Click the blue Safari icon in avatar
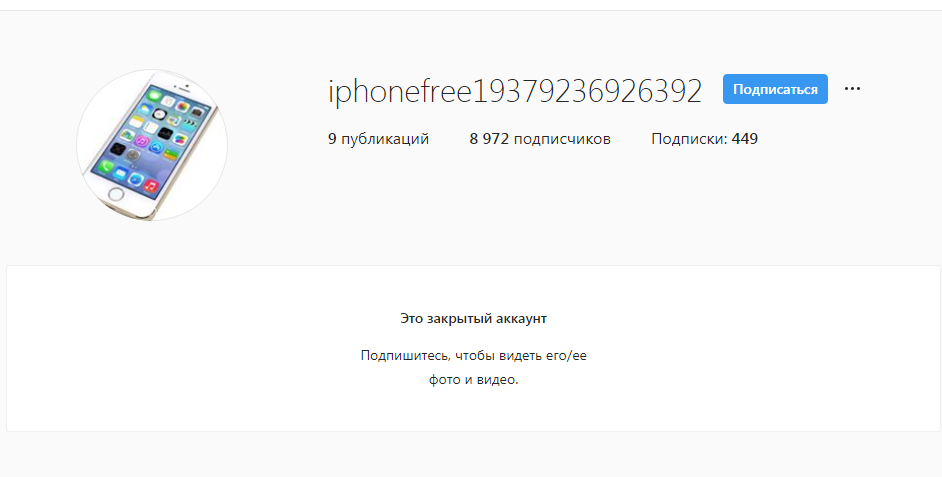The image size is (942, 477). coord(136,179)
